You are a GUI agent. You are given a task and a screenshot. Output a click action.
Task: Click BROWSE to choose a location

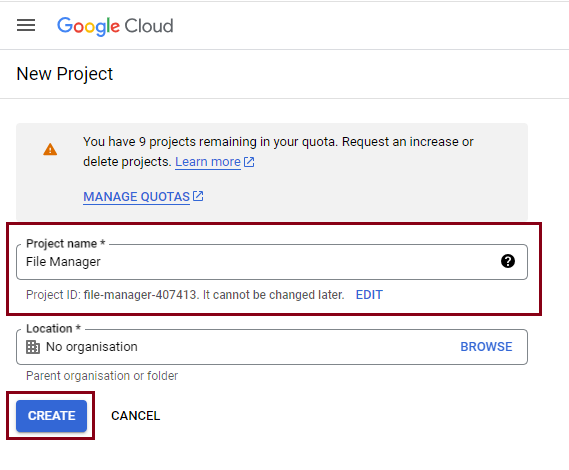click(486, 347)
